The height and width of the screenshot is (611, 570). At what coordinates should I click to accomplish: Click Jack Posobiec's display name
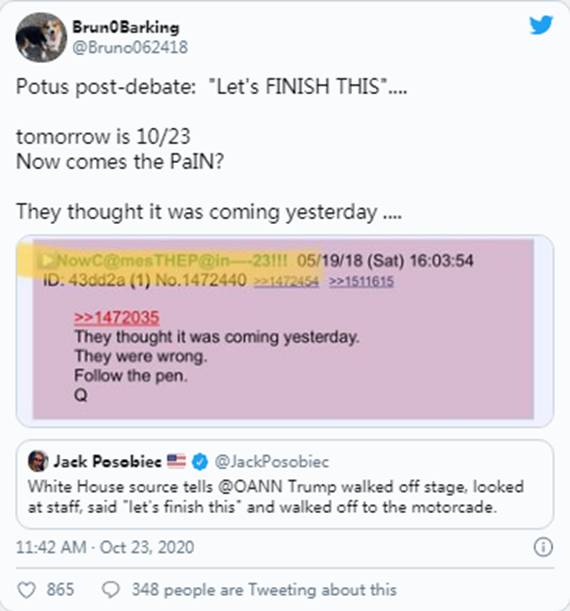click(108, 461)
